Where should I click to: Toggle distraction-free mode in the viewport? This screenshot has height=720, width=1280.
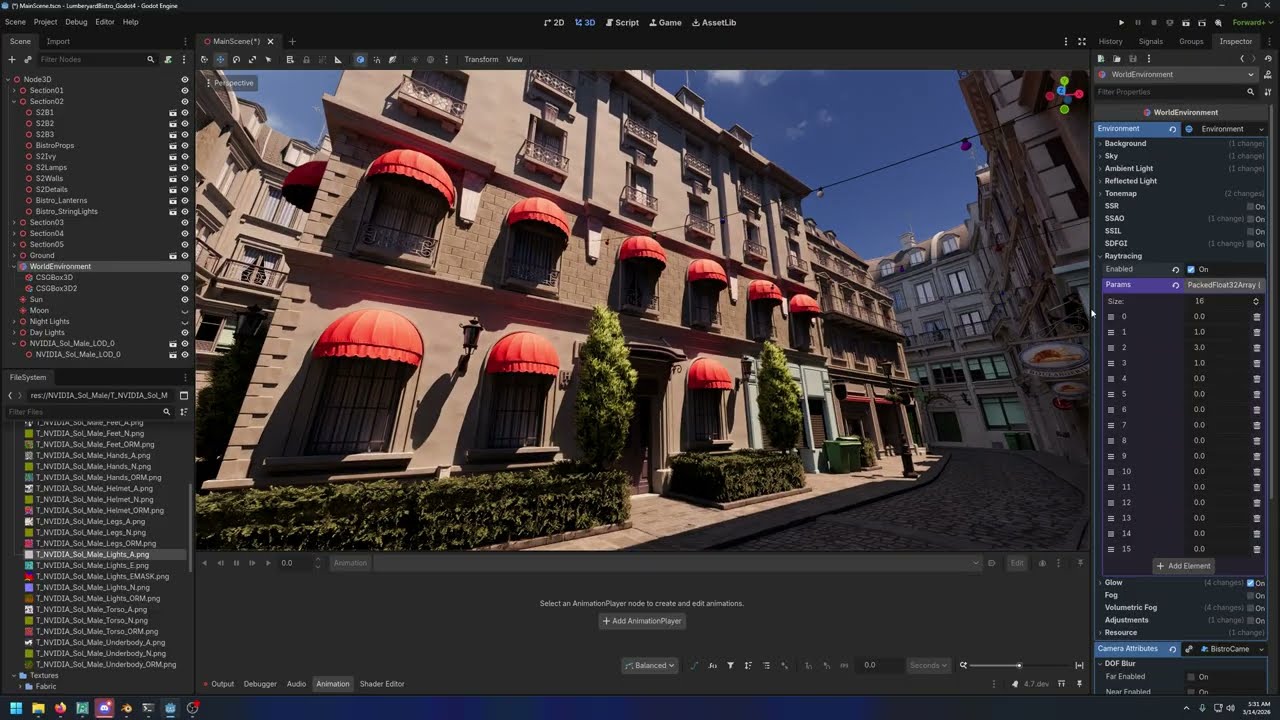point(1081,41)
